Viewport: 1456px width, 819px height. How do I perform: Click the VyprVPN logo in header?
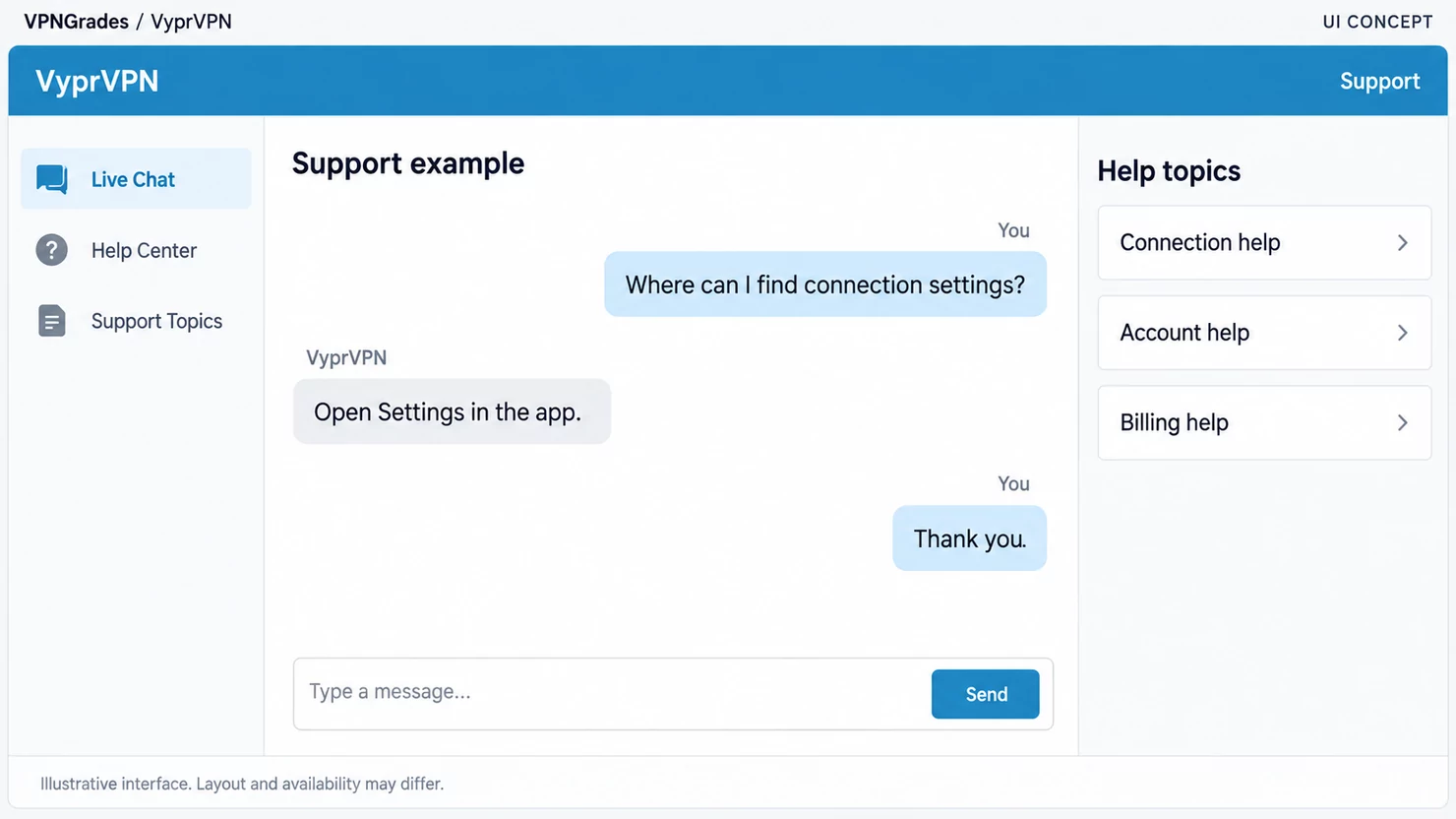coord(96,81)
